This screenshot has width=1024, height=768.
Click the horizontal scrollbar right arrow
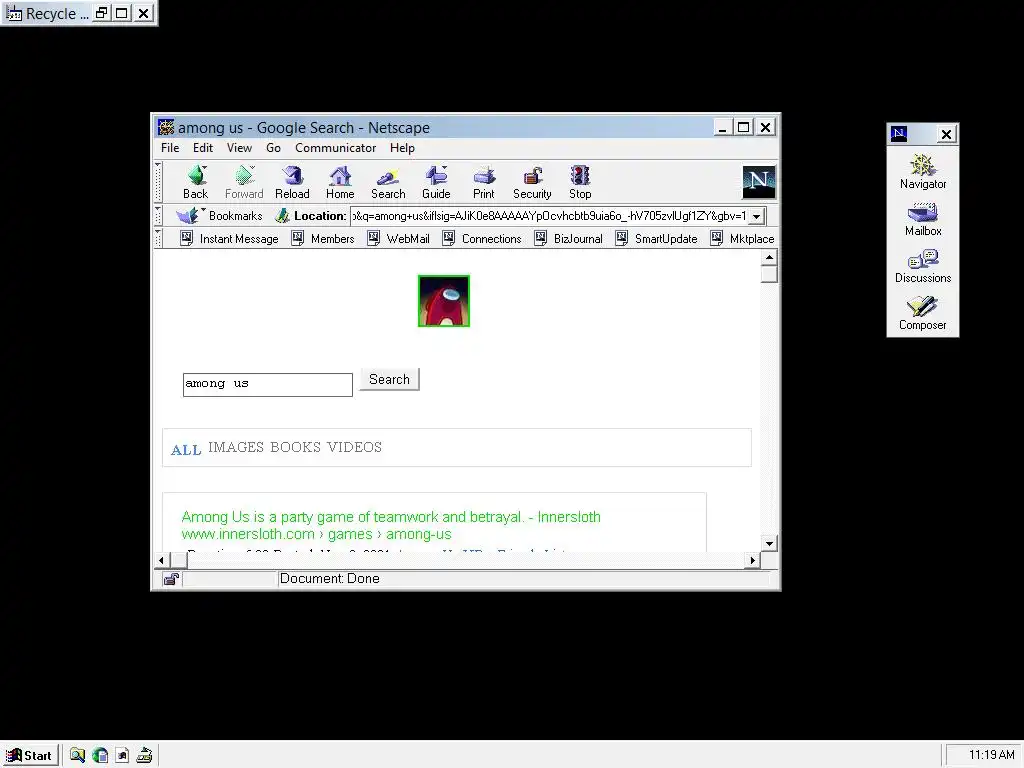point(752,560)
